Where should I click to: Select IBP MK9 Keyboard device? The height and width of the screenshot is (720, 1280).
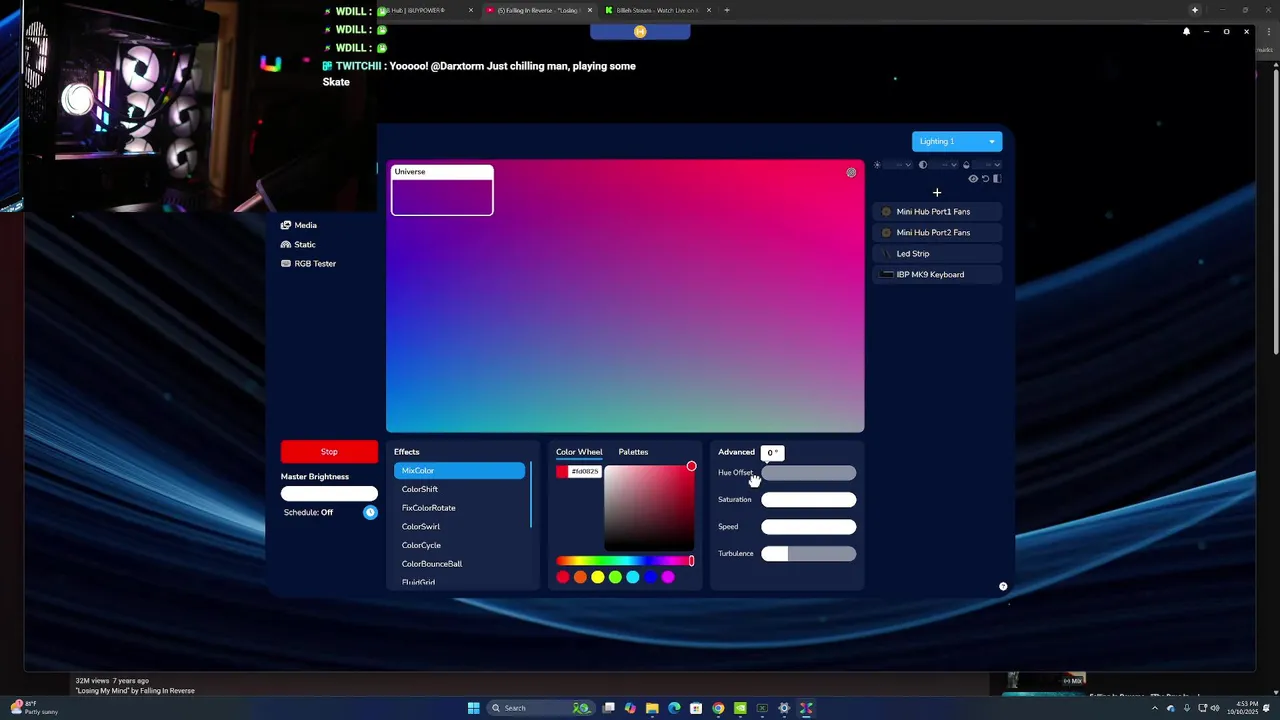[x=937, y=275]
